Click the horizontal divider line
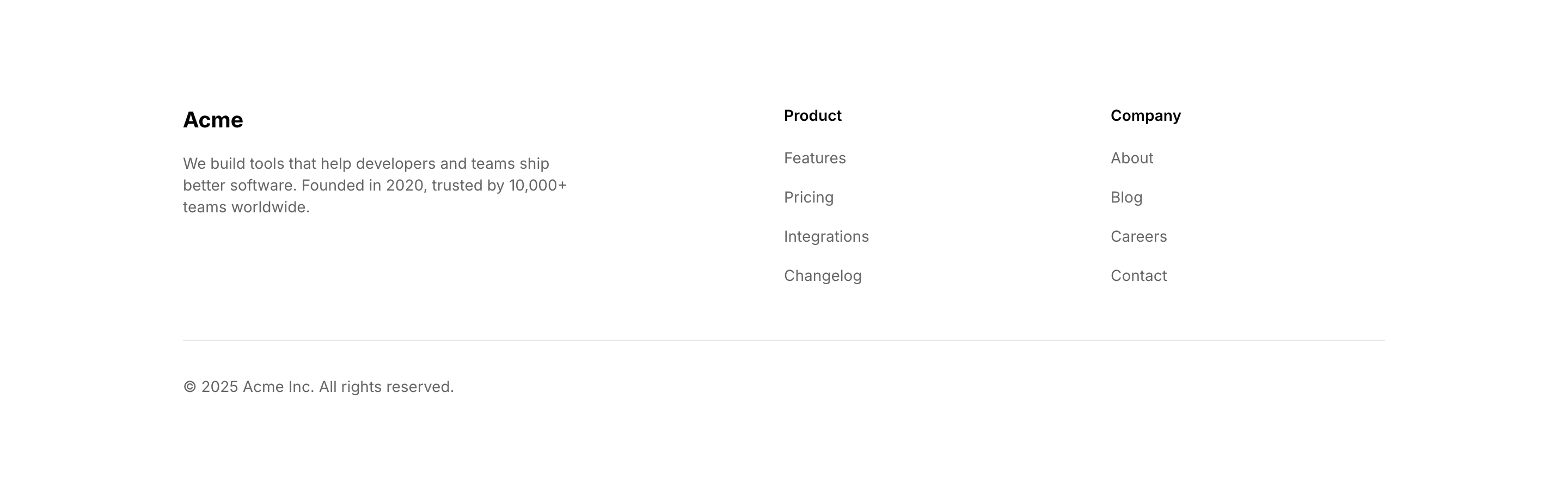This screenshot has width=1568, height=502. coord(783,340)
